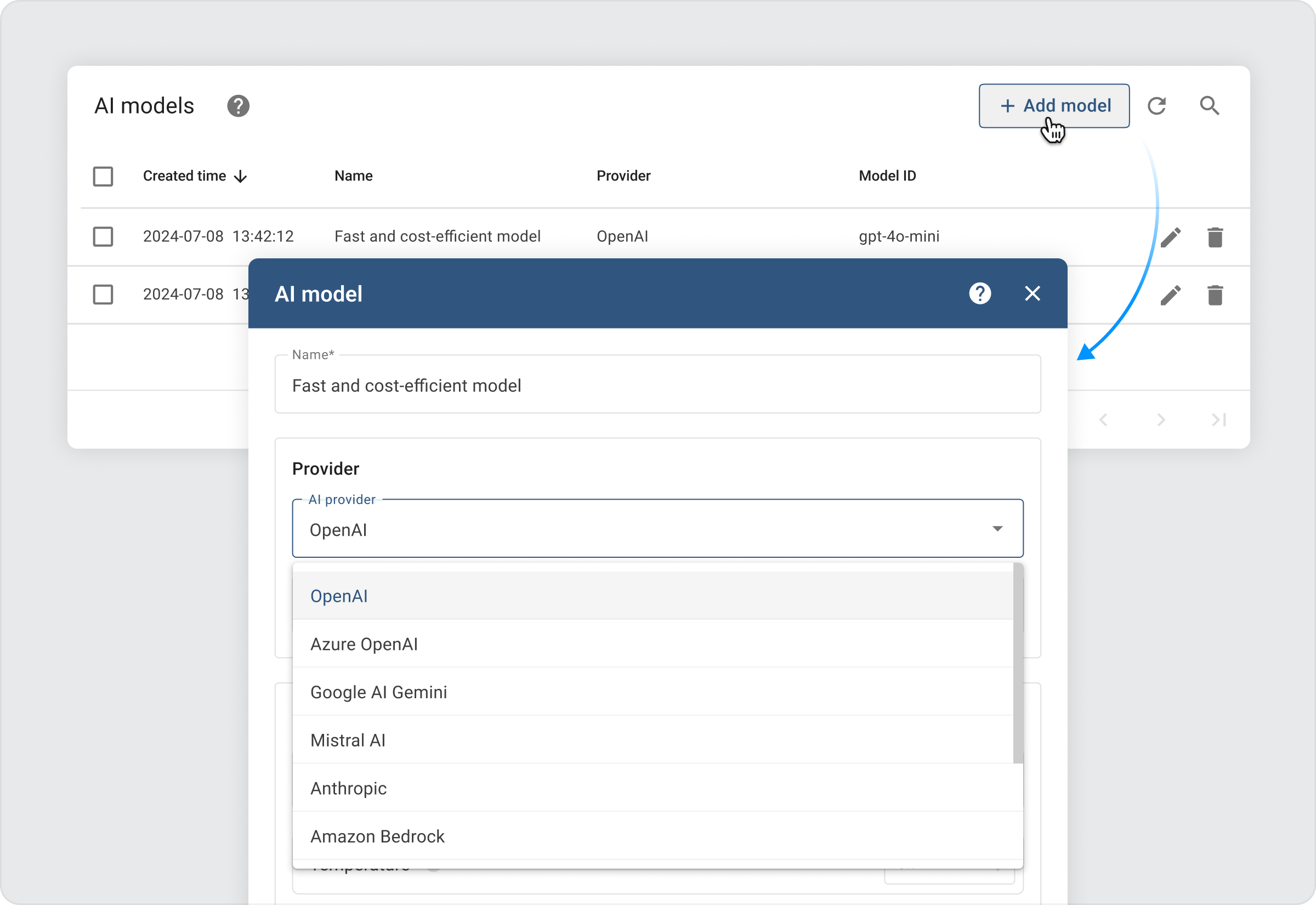Click trash icon on second model row

(x=1215, y=295)
